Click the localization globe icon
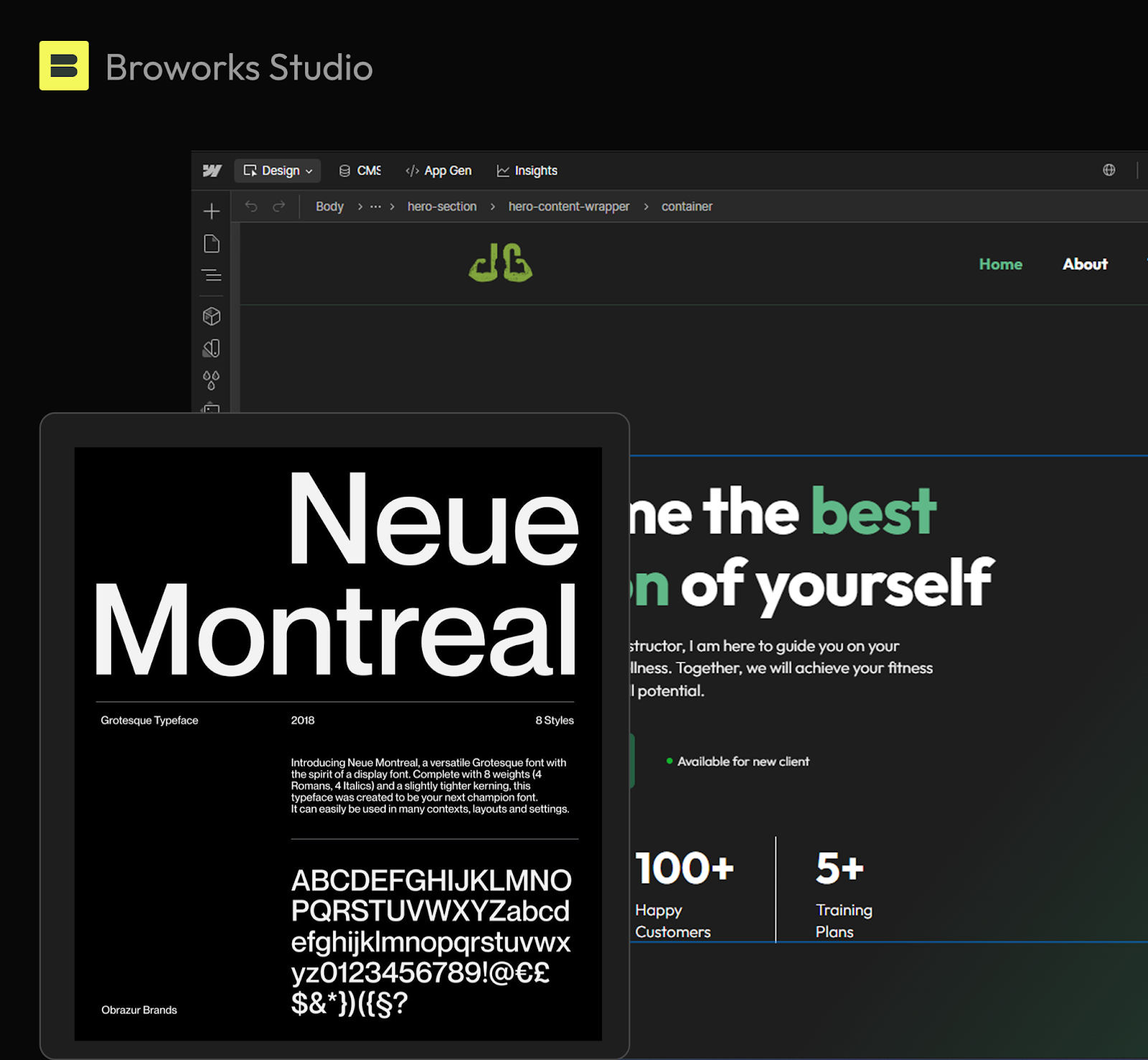Viewport: 1148px width, 1060px height. [1109, 170]
